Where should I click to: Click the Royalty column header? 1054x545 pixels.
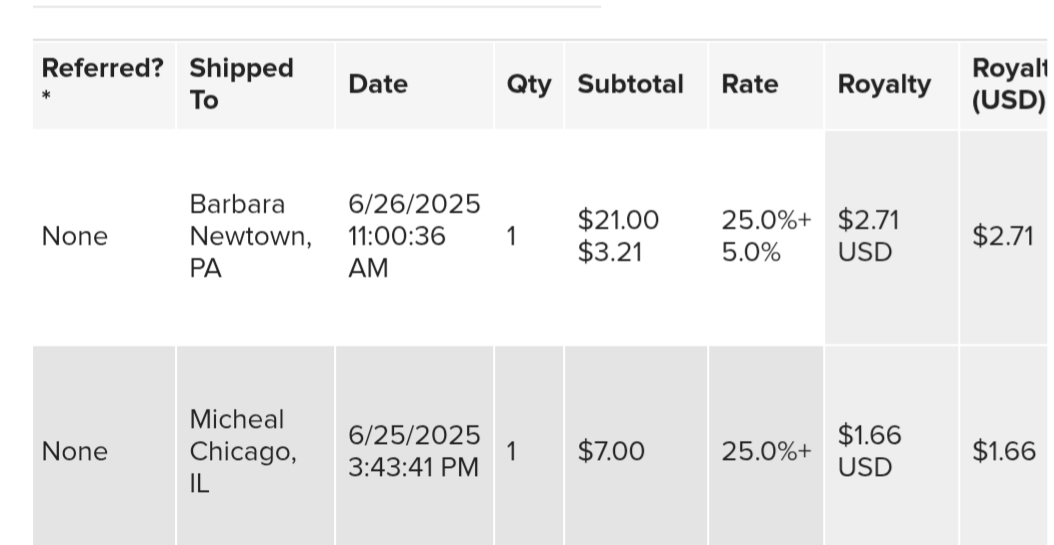(891, 85)
